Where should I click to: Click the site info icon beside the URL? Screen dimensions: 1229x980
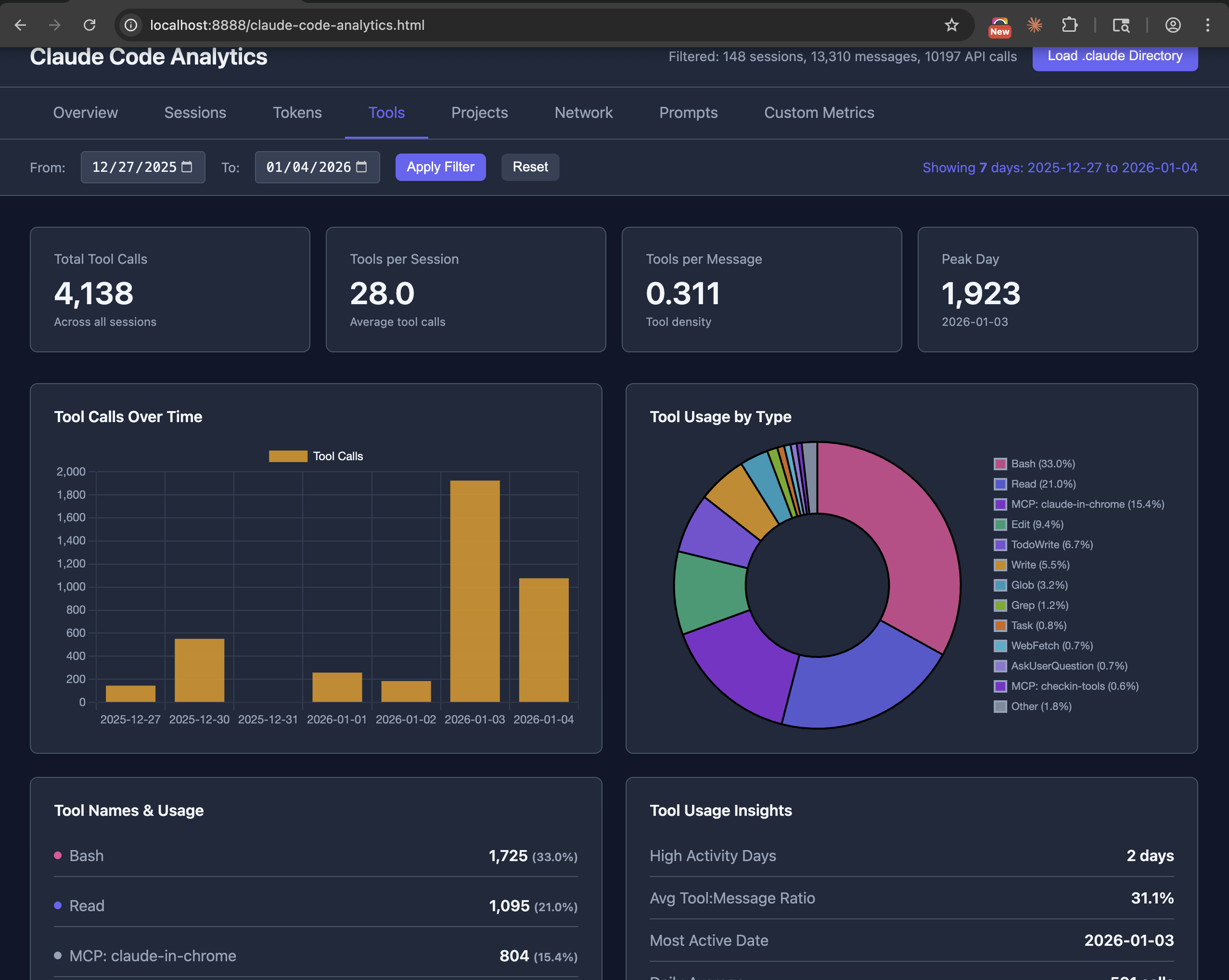pyautogui.click(x=130, y=25)
